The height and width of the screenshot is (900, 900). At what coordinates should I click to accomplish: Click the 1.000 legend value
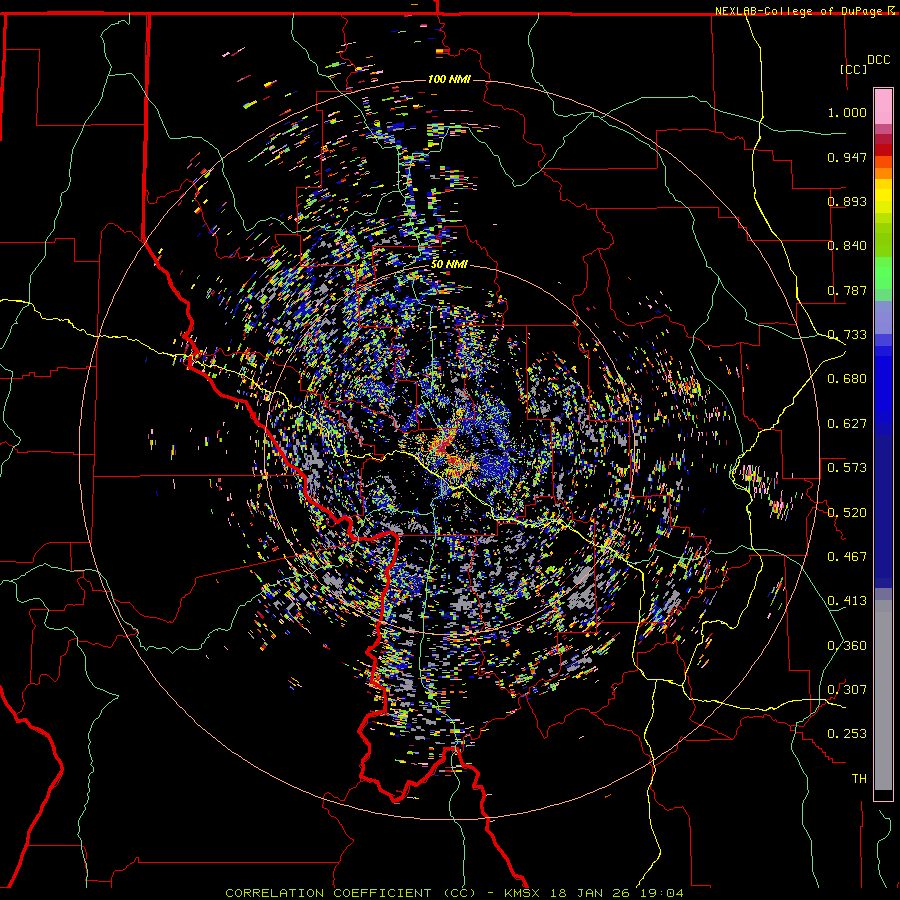tap(847, 112)
